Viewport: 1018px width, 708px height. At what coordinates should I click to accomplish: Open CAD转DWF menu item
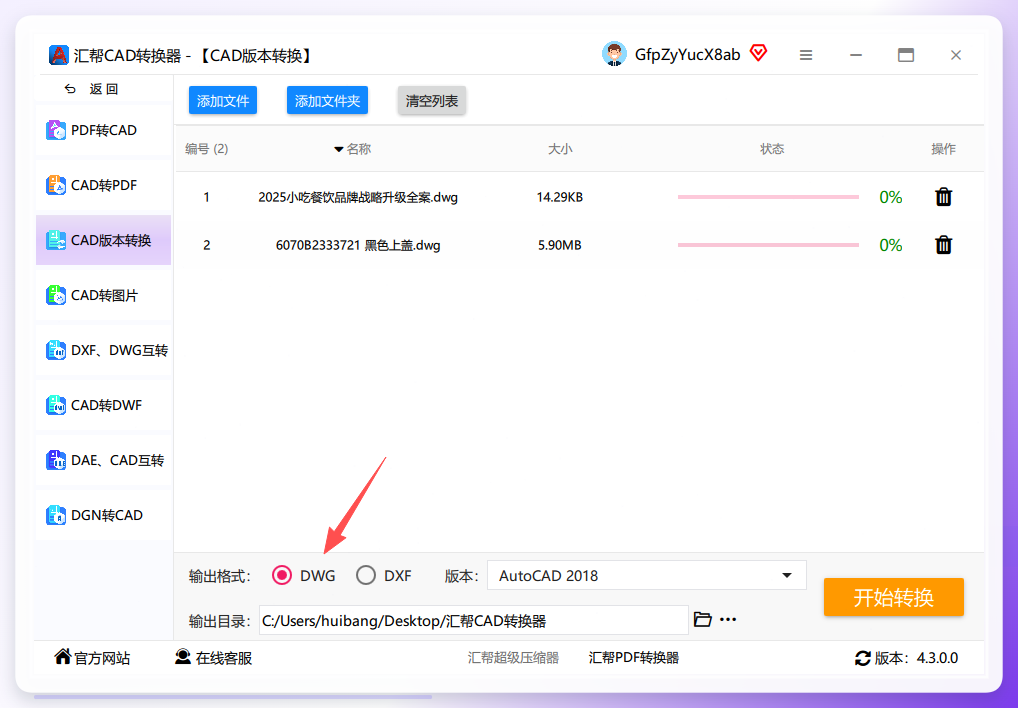104,405
